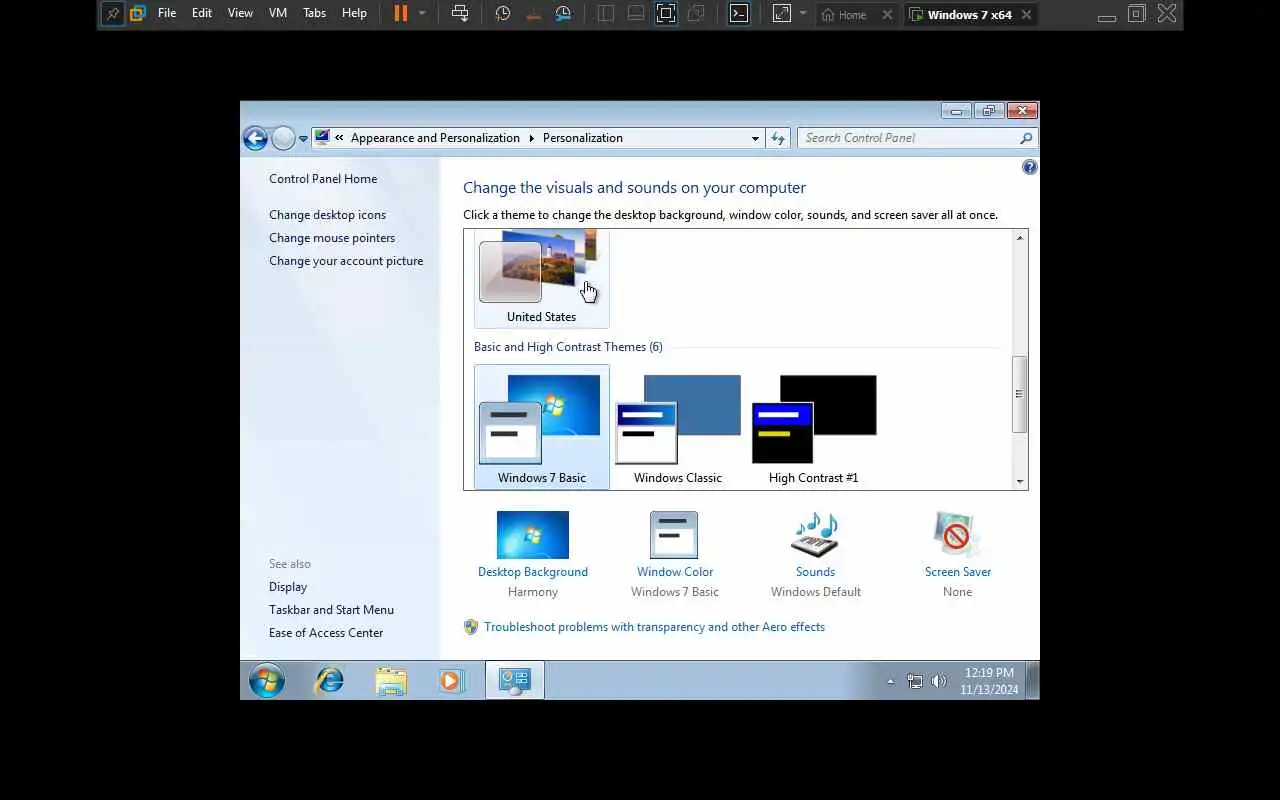This screenshot has height=800, width=1280.
Task: Open Troubleshoot transparency and Aero effects link
Action: click(x=654, y=627)
